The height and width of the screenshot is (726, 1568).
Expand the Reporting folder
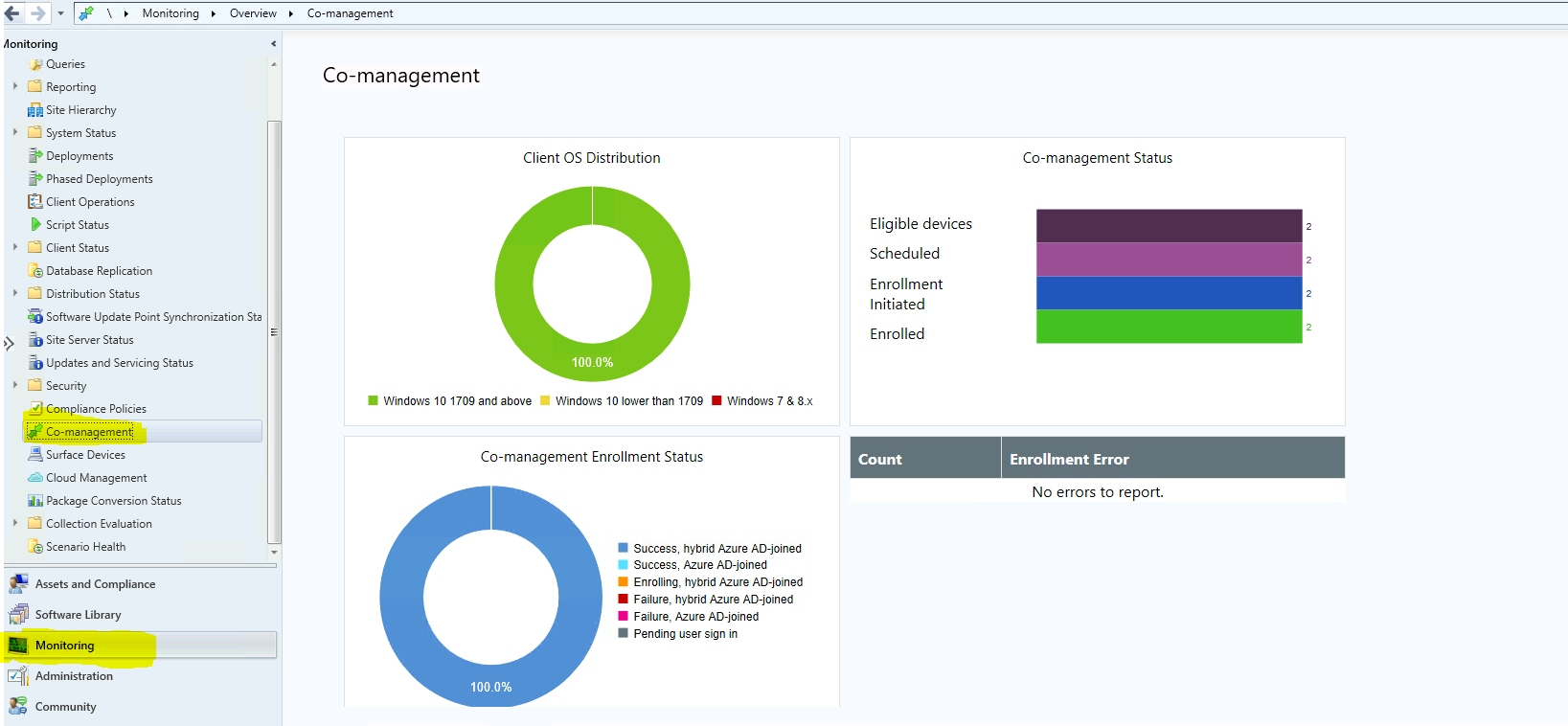[x=15, y=86]
